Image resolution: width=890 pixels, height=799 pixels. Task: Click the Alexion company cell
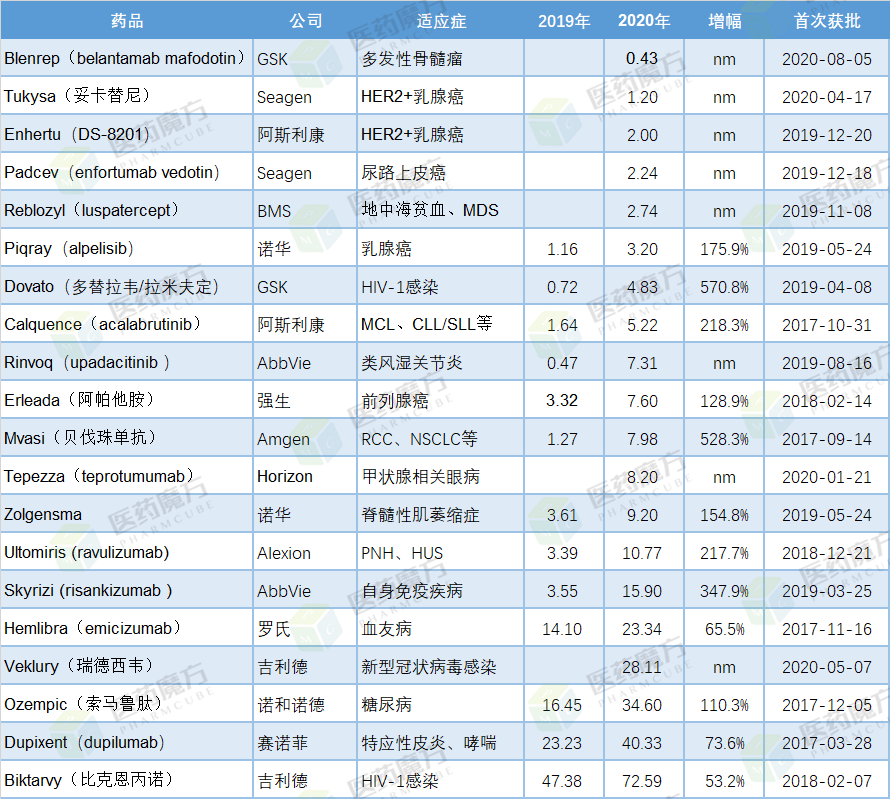[305, 552]
